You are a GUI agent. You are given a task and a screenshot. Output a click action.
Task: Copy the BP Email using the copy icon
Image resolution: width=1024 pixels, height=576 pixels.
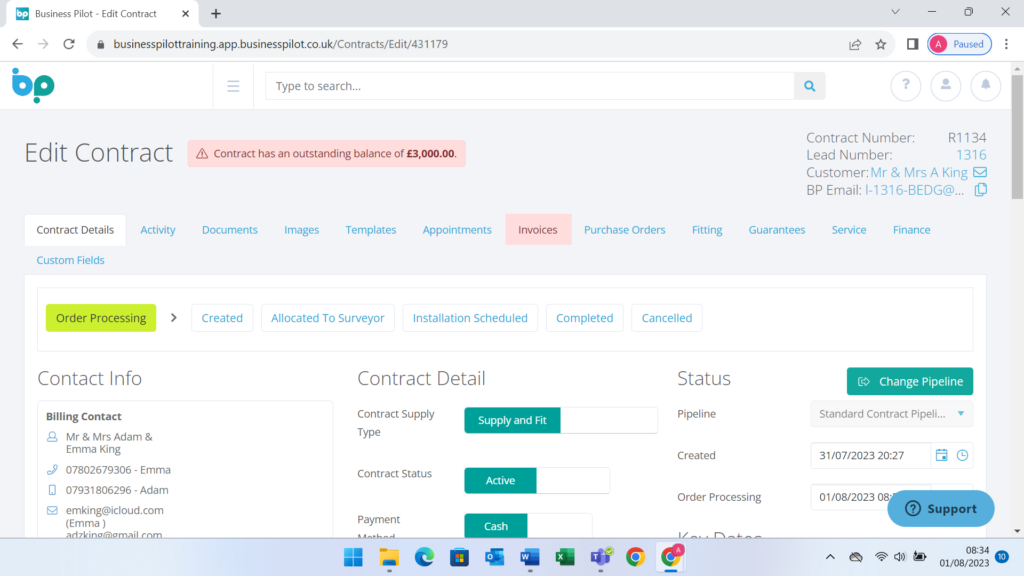click(981, 189)
